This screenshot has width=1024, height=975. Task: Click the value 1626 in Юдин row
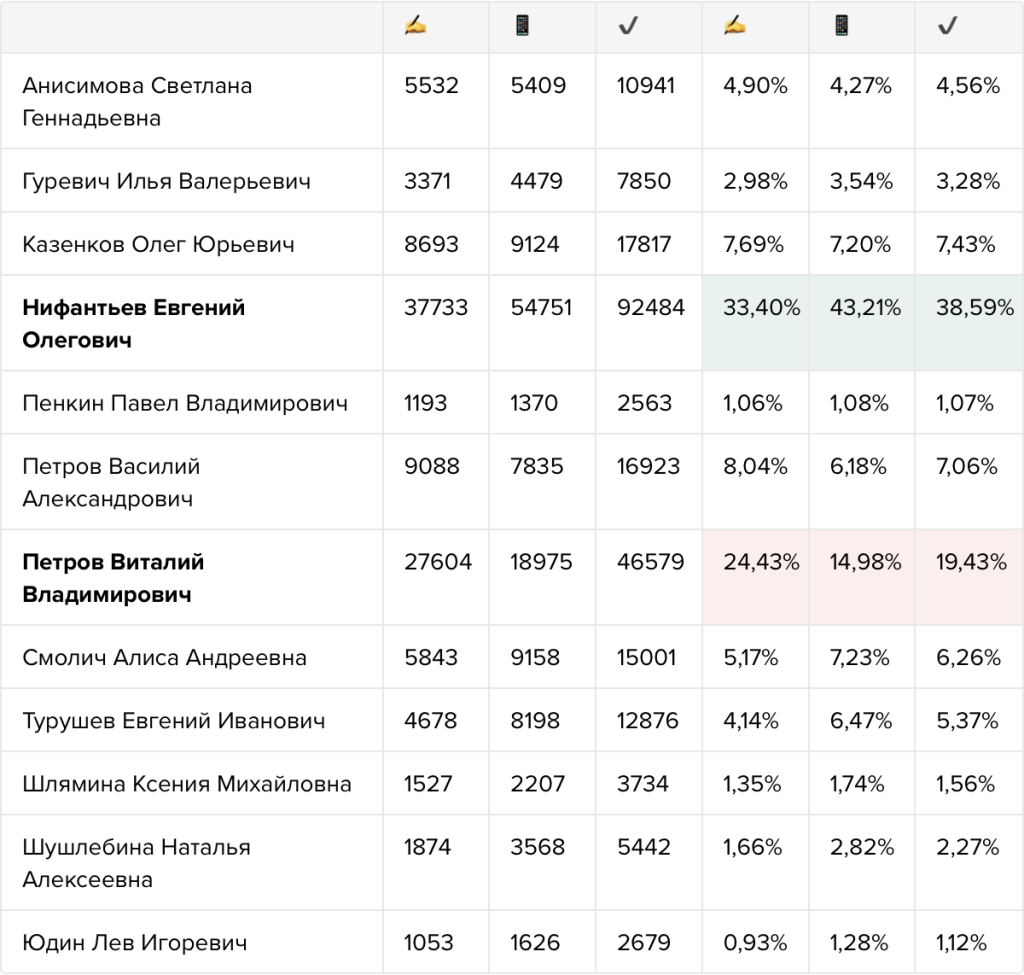535,942
